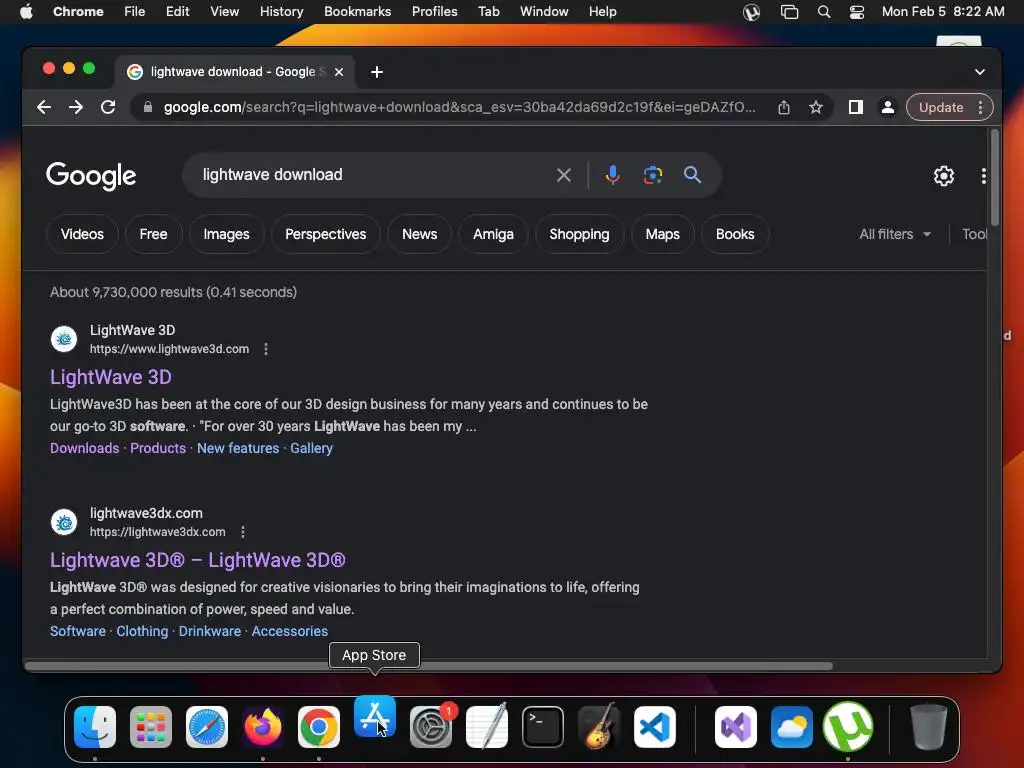Click the Update button in Chrome toolbar

tap(940, 107)
